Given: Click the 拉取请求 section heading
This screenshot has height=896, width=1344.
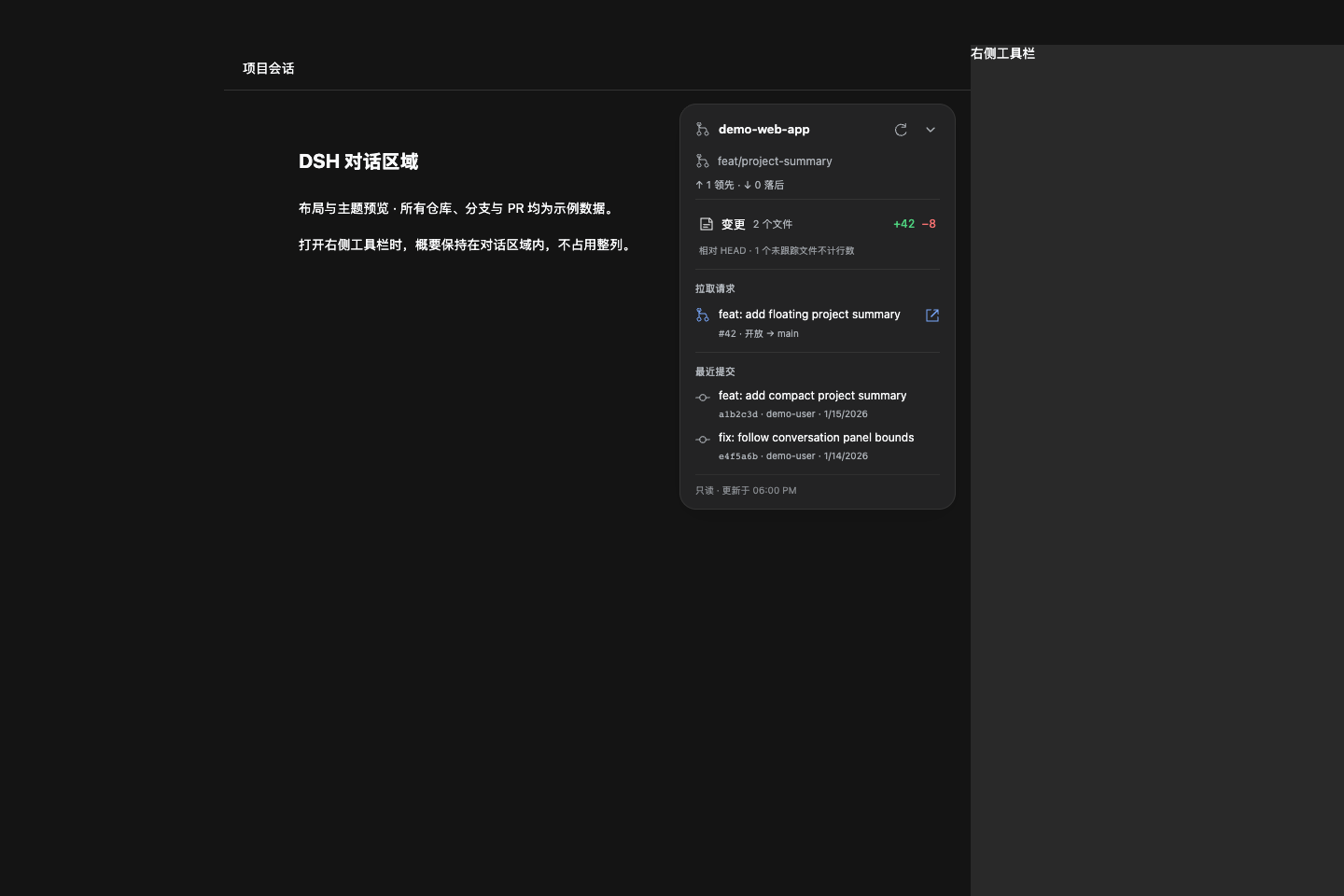Looking at the screenshot, I should [715, 288].
